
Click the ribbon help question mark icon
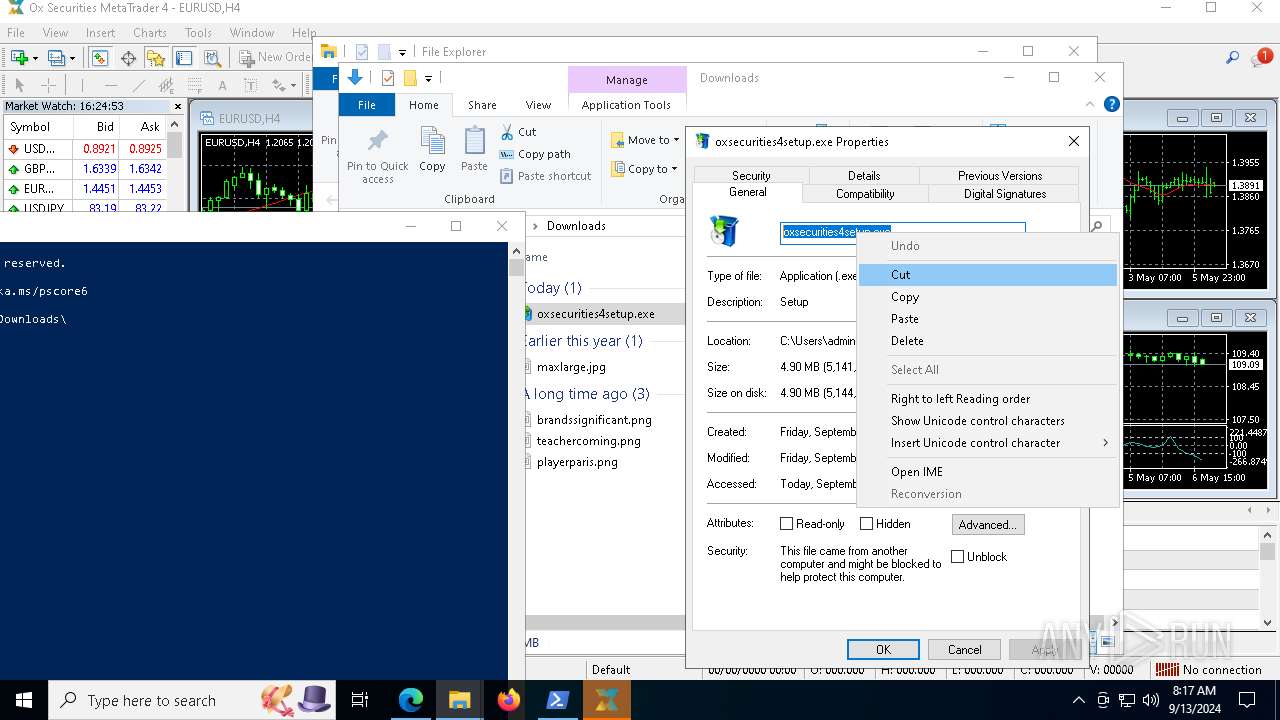point(1111,104)
